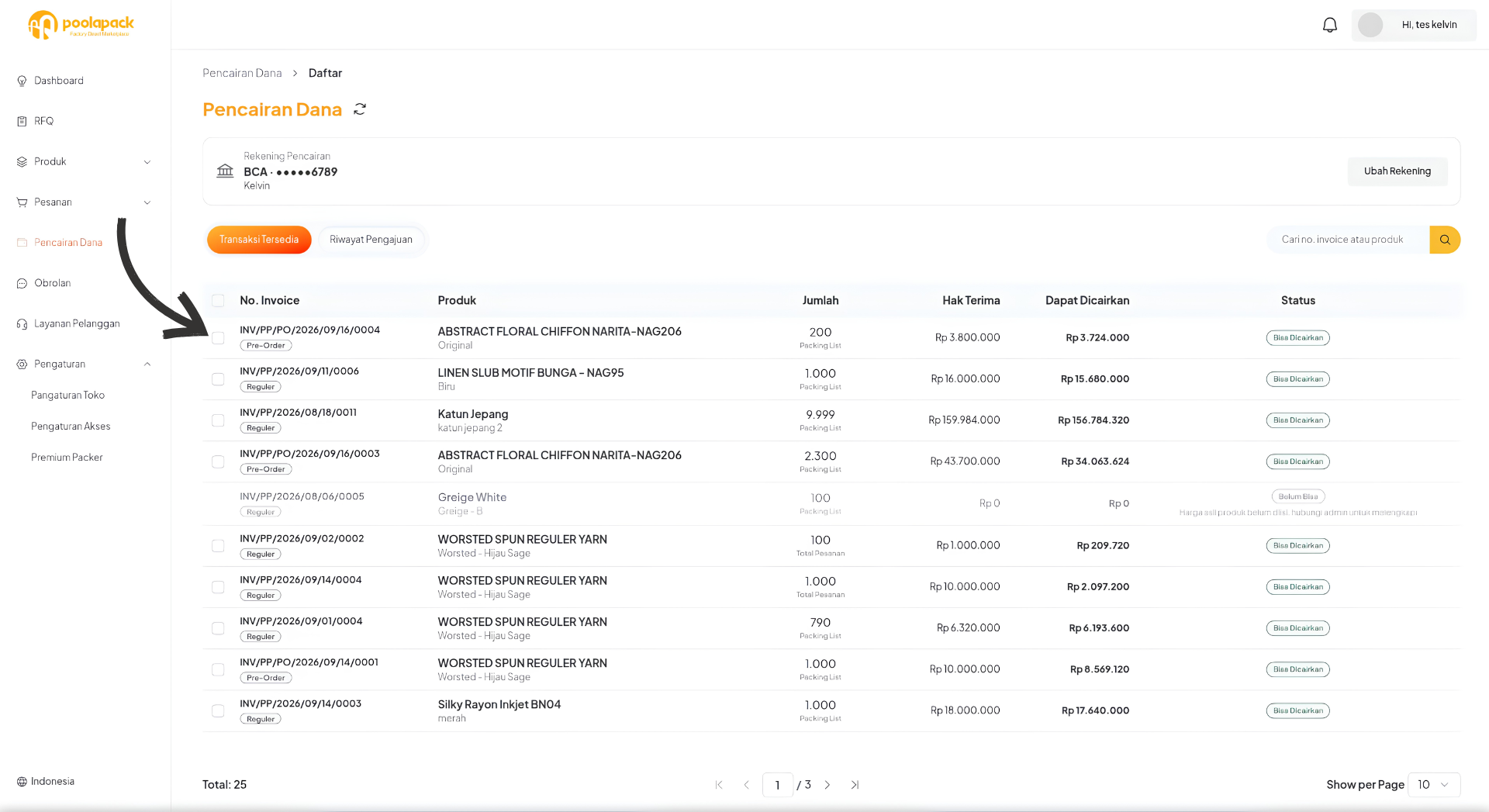Click the user avatar circle
The image size is (1489, 812).
pos(1370,25)
